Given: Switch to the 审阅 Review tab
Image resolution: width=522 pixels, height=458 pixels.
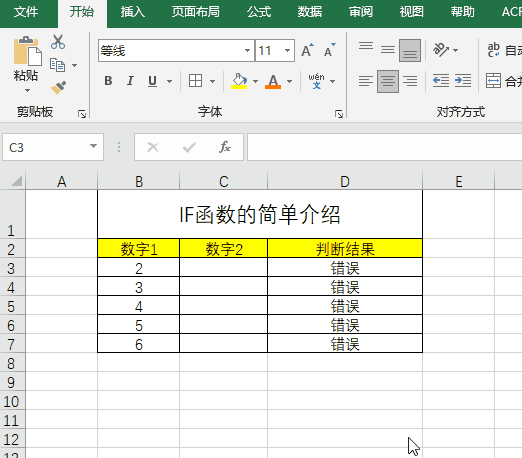Looking at the screenshot, I should tap(361, 12).
